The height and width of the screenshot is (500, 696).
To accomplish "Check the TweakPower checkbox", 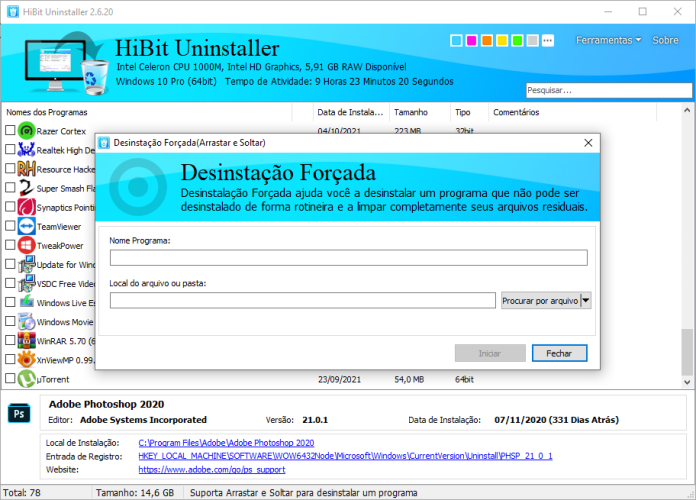I will [10, 245].
